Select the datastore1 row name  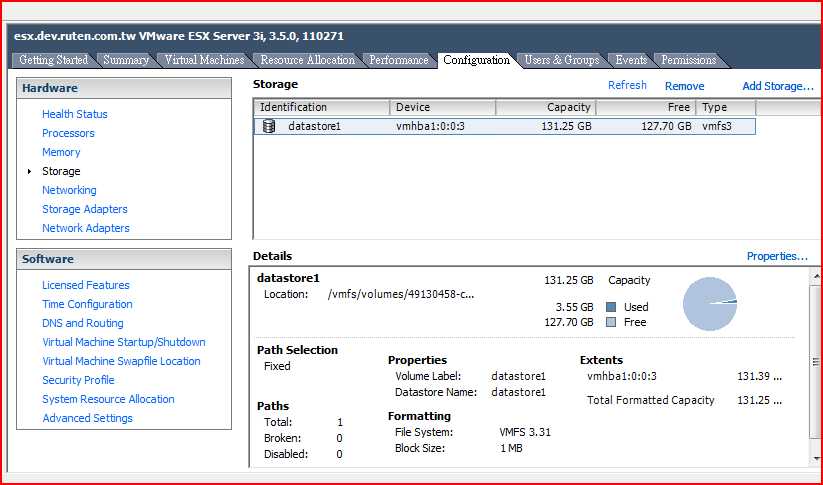pos(314,126)
